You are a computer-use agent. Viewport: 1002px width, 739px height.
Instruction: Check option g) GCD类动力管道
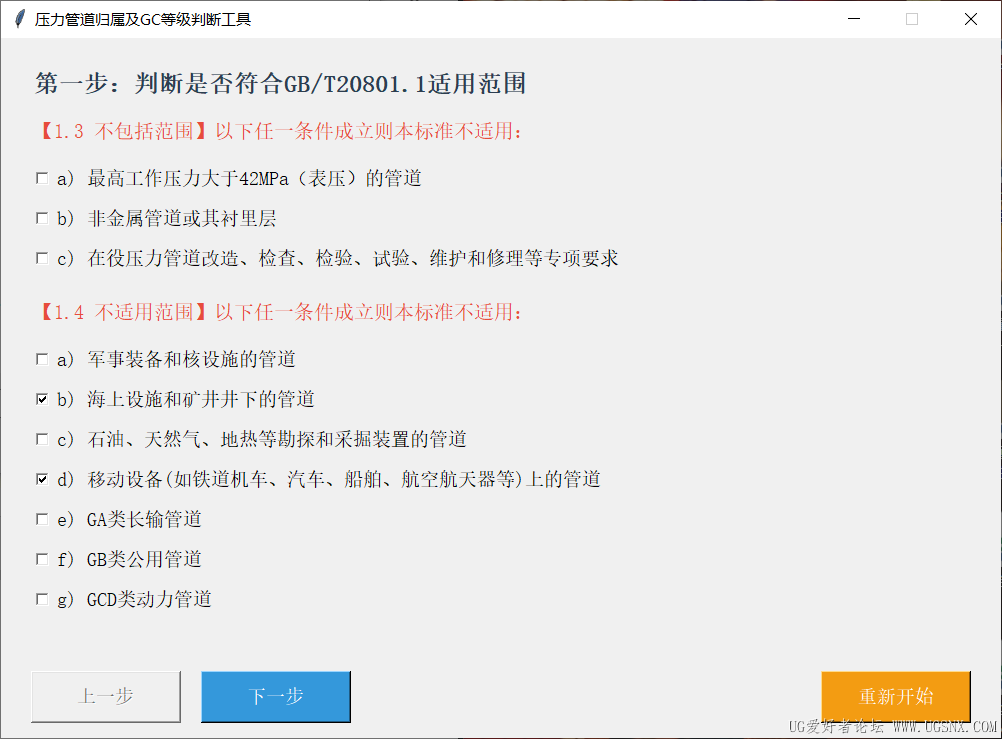tap(42, 599)
